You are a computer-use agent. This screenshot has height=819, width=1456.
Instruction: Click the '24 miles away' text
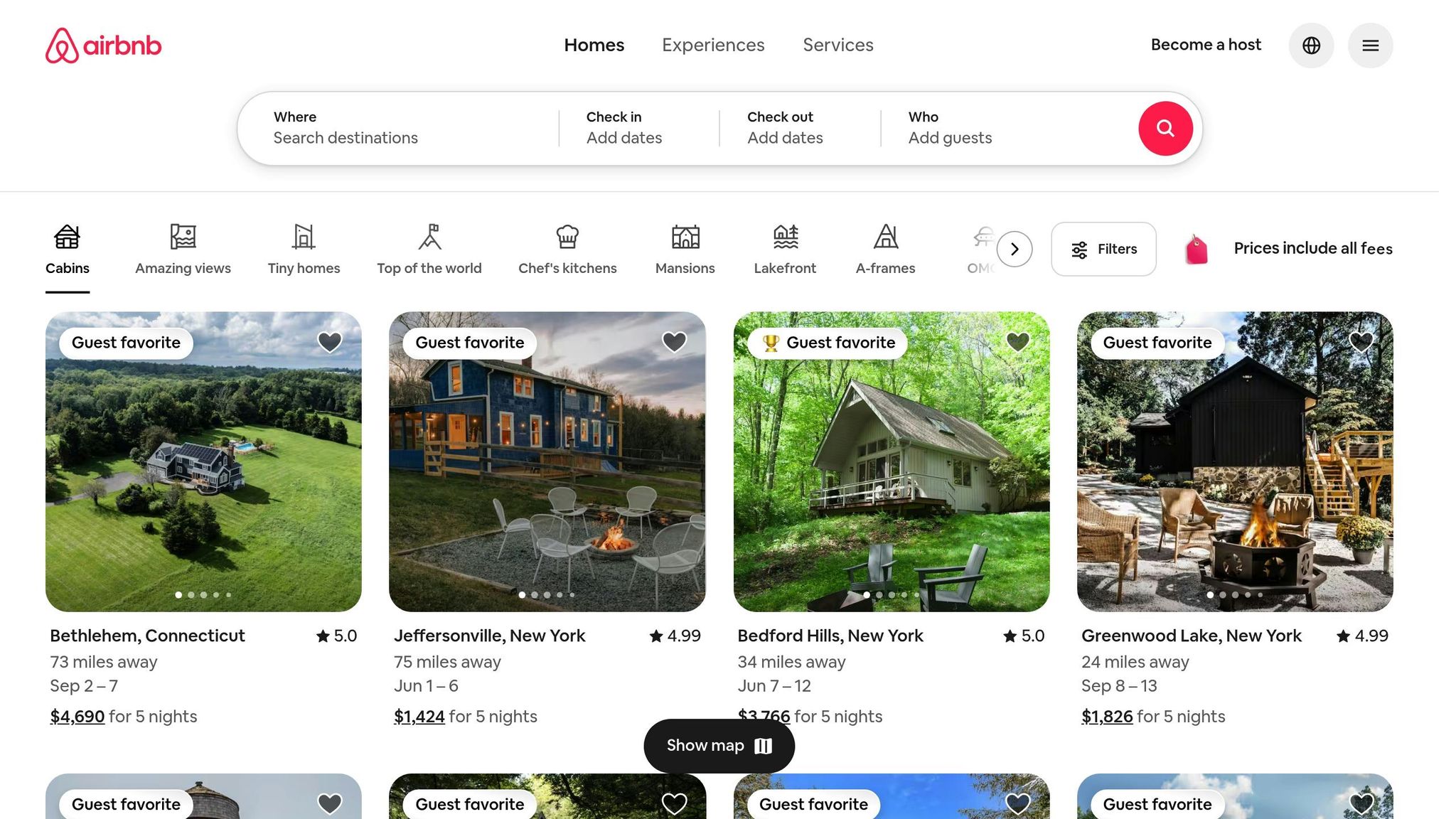pyautogui.click(x=1135, y=662)
